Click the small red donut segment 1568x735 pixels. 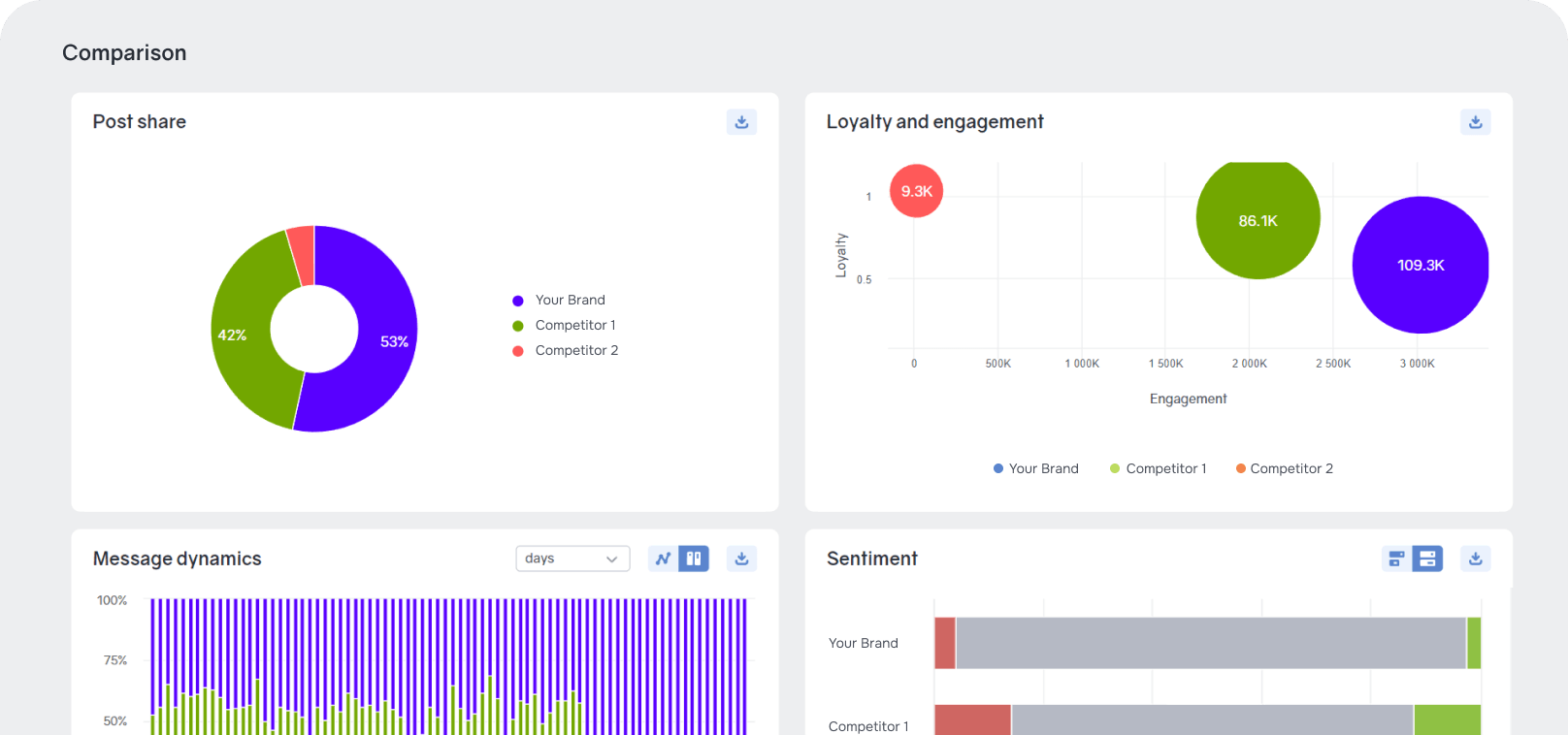point(302,254)
